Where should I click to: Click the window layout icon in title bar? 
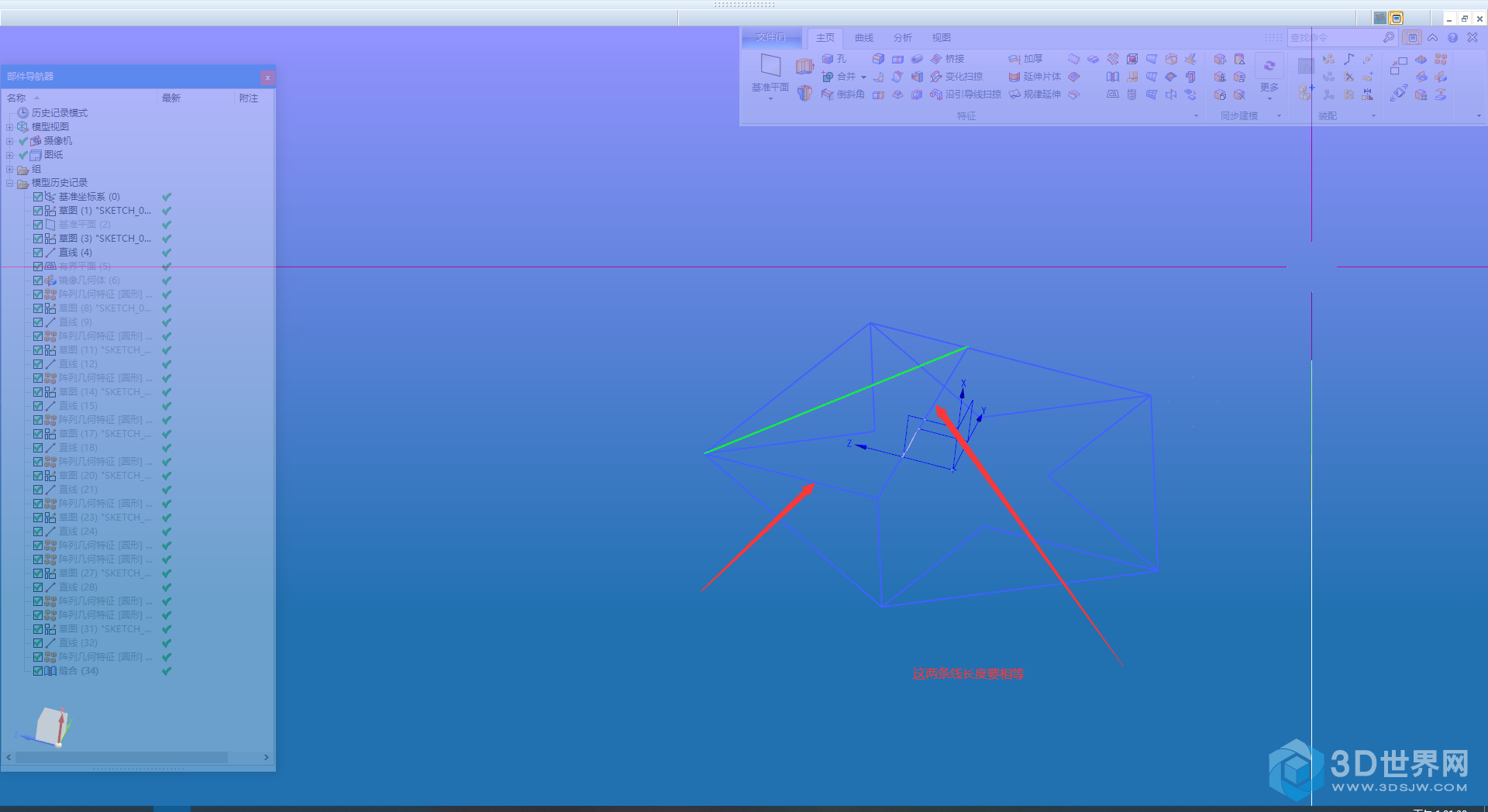tap(1396, 18)
